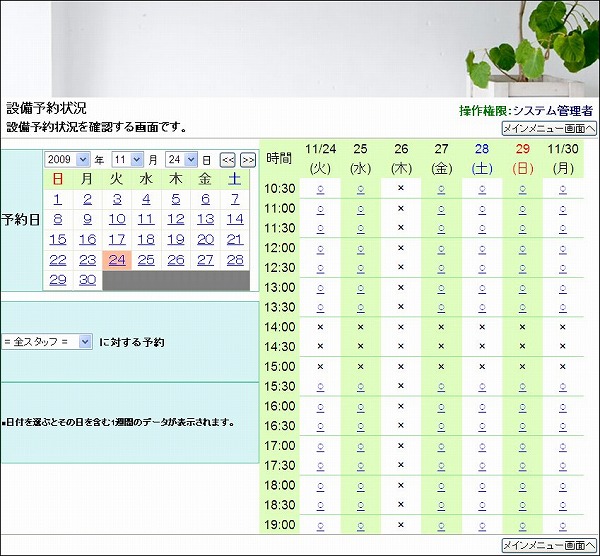
Task: Reserve 13:30 slot on 25 (水)
Action: click(360, 308)
